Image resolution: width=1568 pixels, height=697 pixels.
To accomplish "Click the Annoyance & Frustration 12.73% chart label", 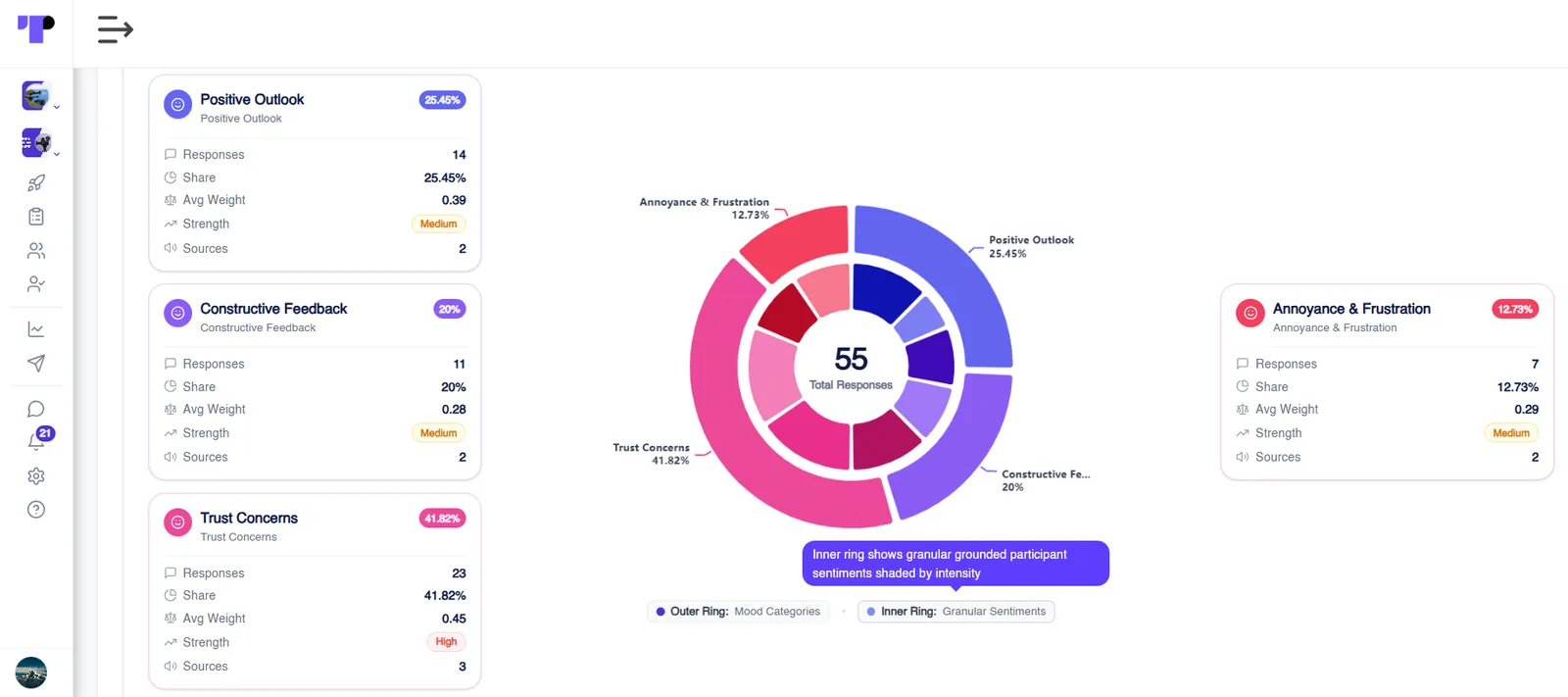I will (x=705, y=208).
